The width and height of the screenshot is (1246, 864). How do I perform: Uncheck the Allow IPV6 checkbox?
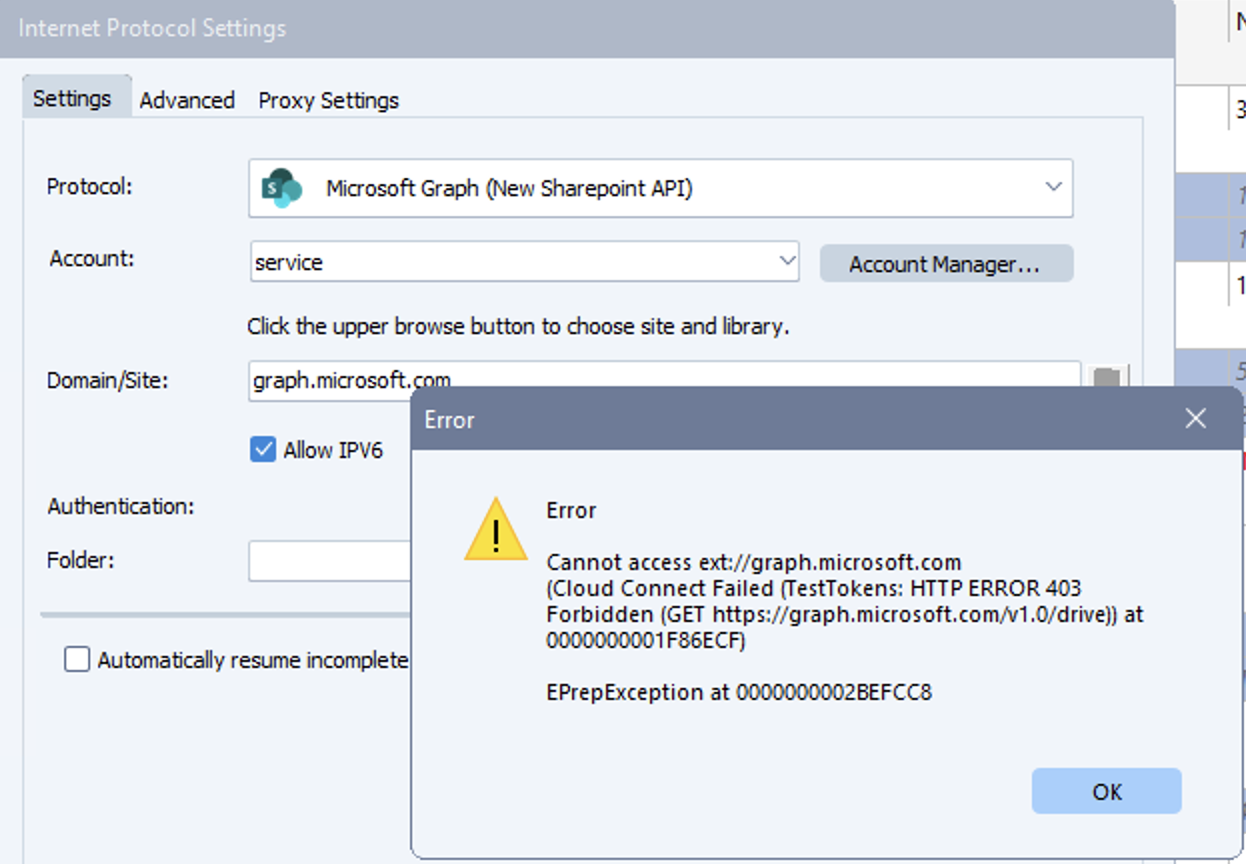(263, 450)
